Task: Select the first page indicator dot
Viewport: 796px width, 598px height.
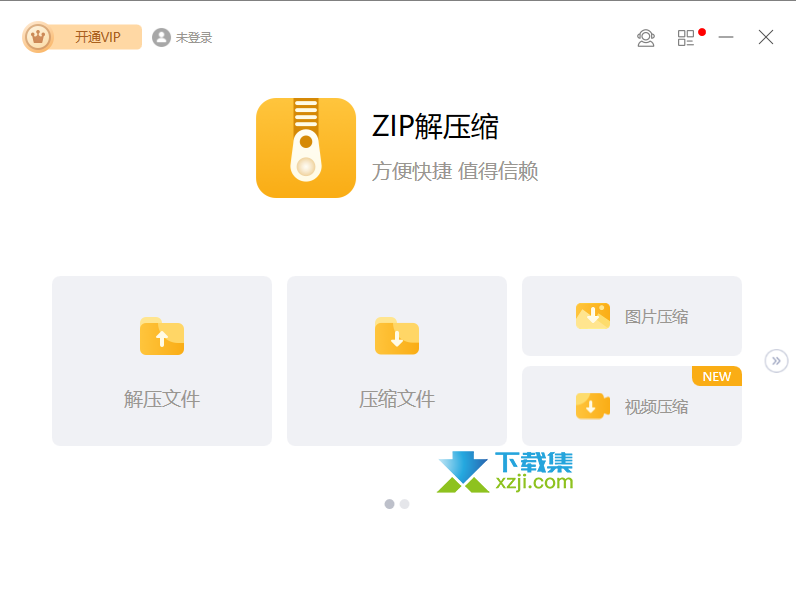Action: click(389, 504)
